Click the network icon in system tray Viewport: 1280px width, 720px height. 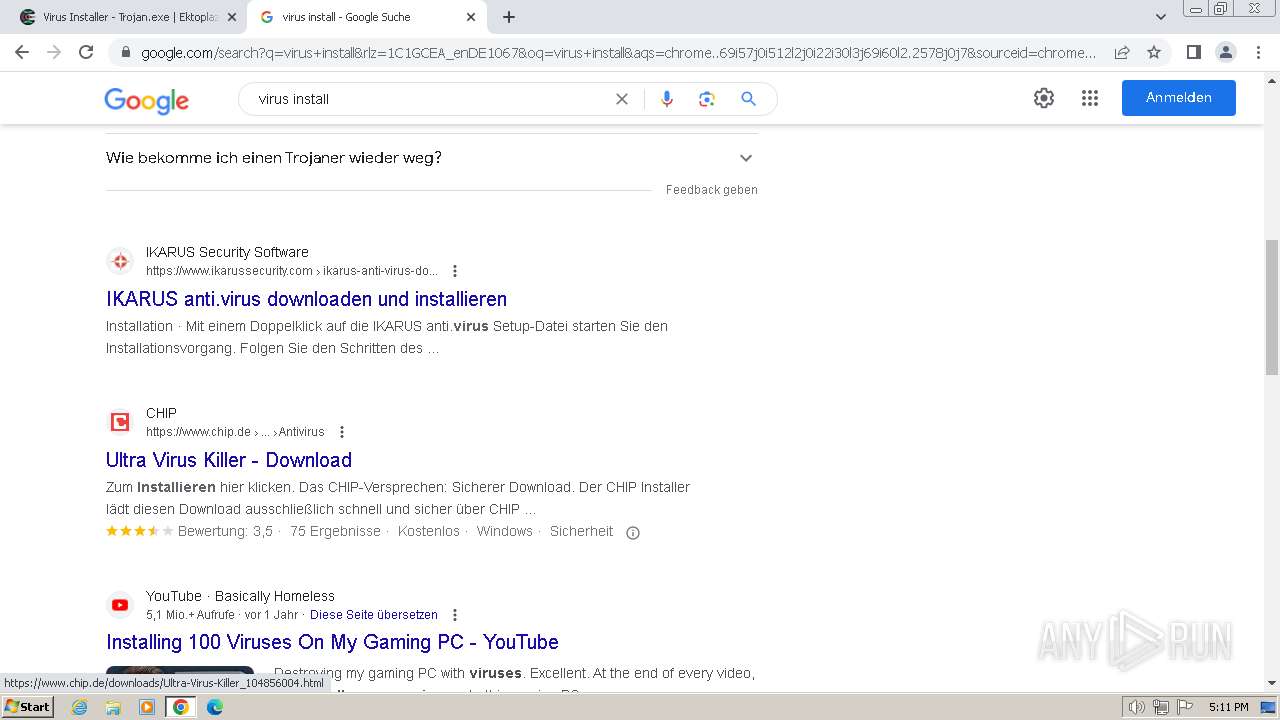pos(1161,707)
